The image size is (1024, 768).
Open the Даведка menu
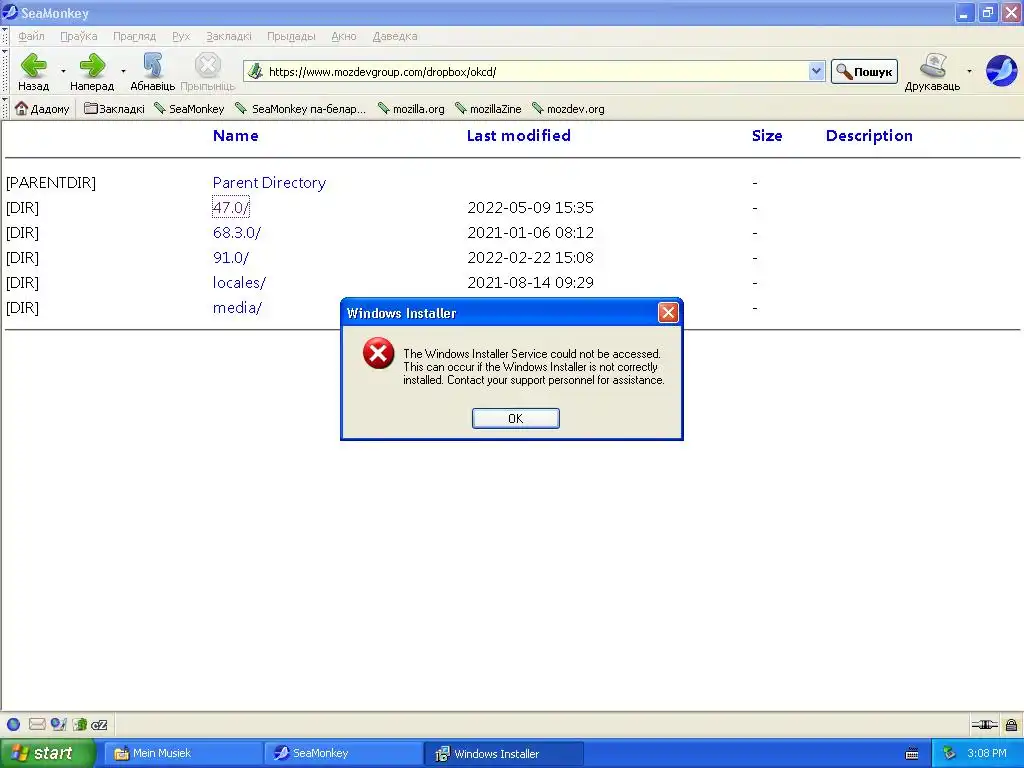tap(395, 37)
